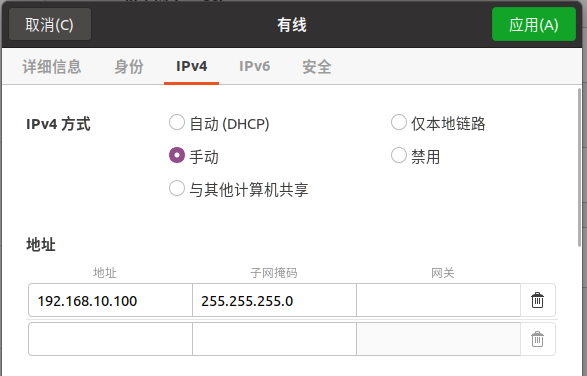Click the IPv4 tab

pyautogui.click(x=191, y=67)
